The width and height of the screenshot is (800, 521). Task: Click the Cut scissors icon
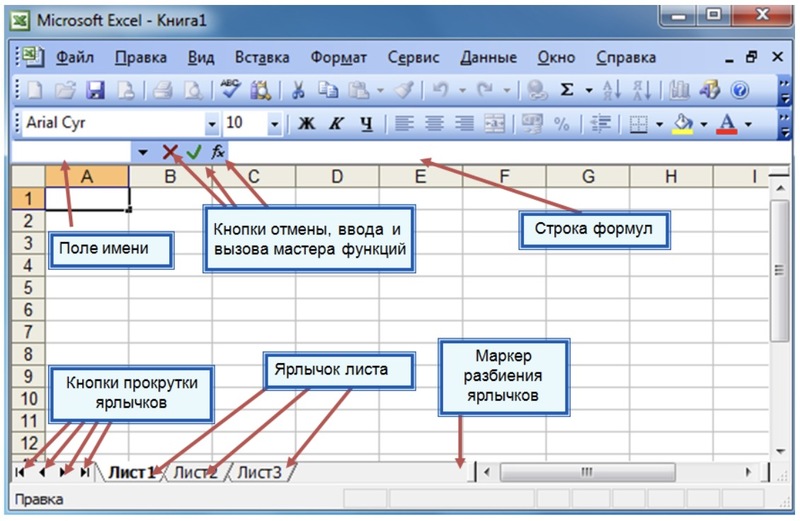(298, 91)
